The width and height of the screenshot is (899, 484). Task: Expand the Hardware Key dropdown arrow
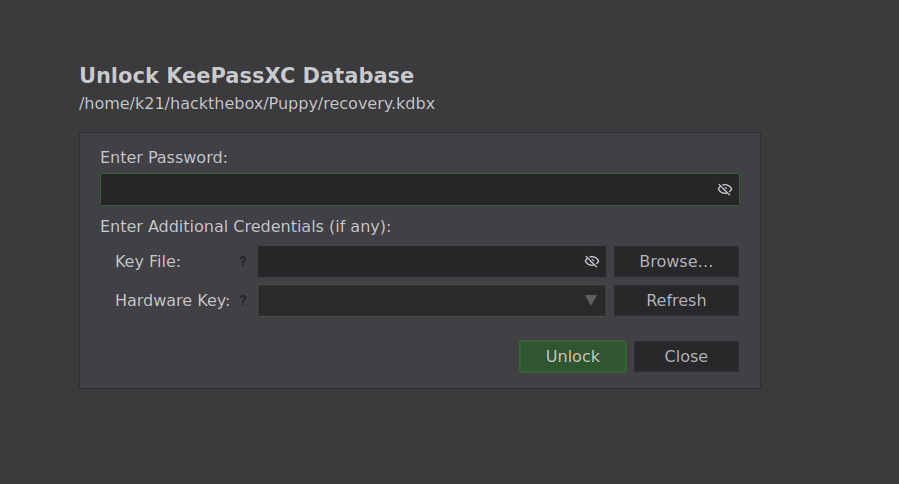[x=590, y=301]
